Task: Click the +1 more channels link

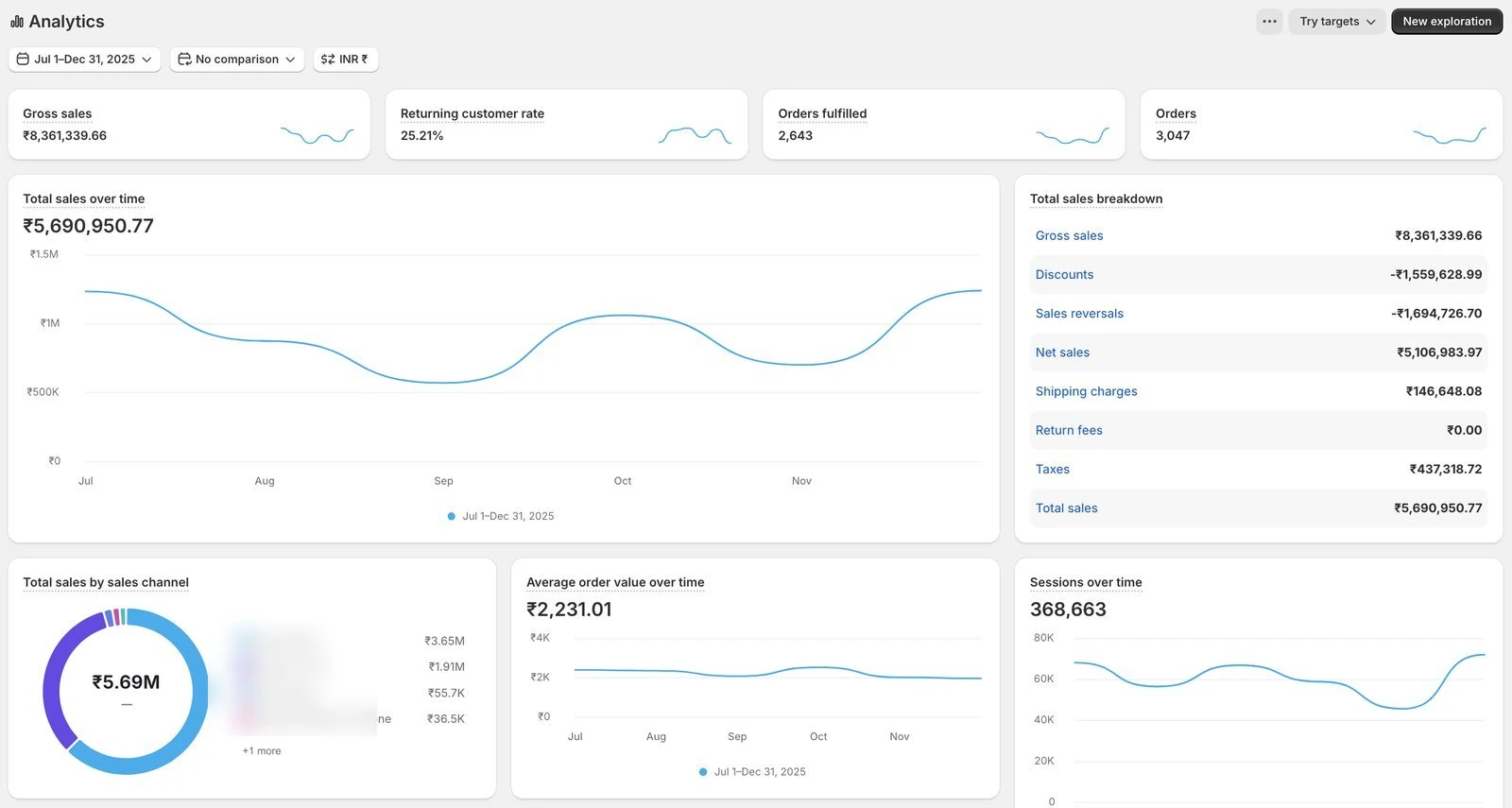Action: click(x=261, y=750)
